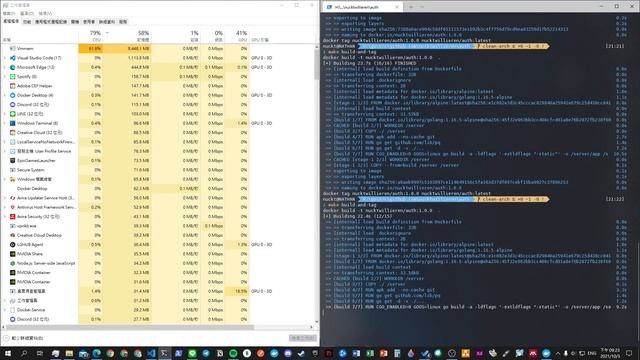Sort by the 41% GPU column header
Image resolution: width=640 pixels, height=360 pixels.
[237, 36]
